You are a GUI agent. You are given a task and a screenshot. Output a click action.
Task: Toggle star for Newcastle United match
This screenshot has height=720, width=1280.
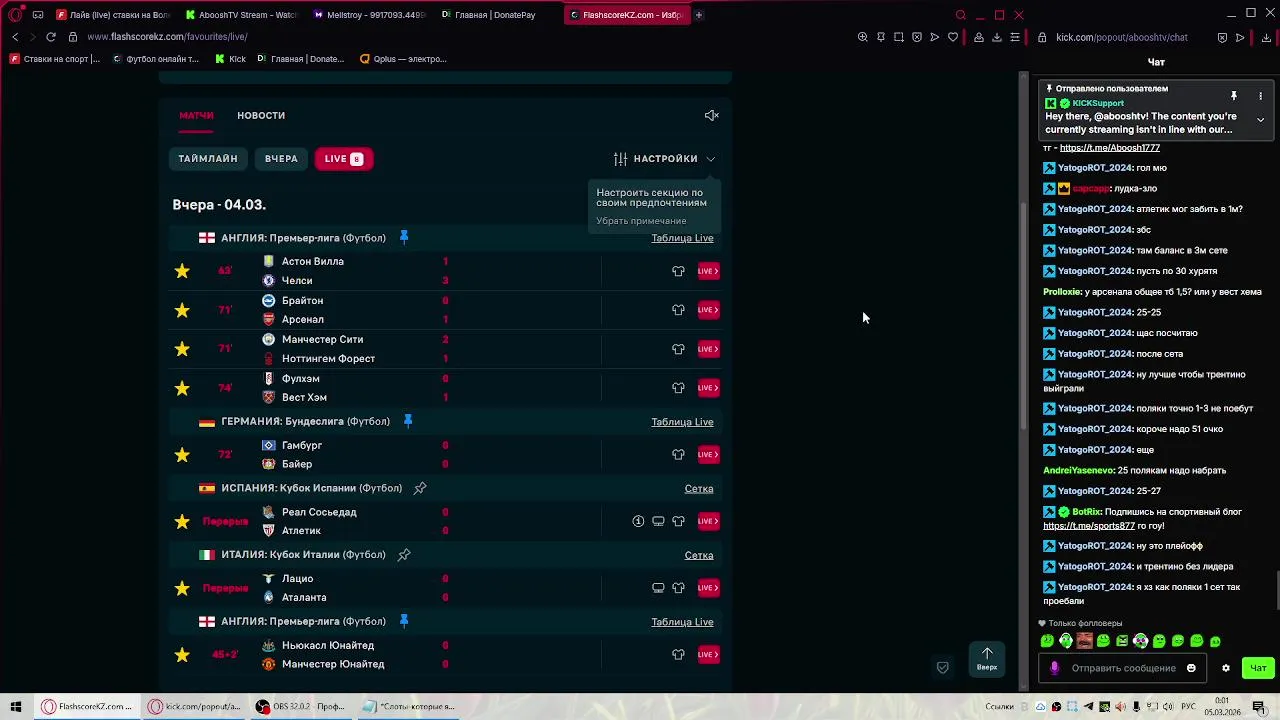tap(182, 655)
